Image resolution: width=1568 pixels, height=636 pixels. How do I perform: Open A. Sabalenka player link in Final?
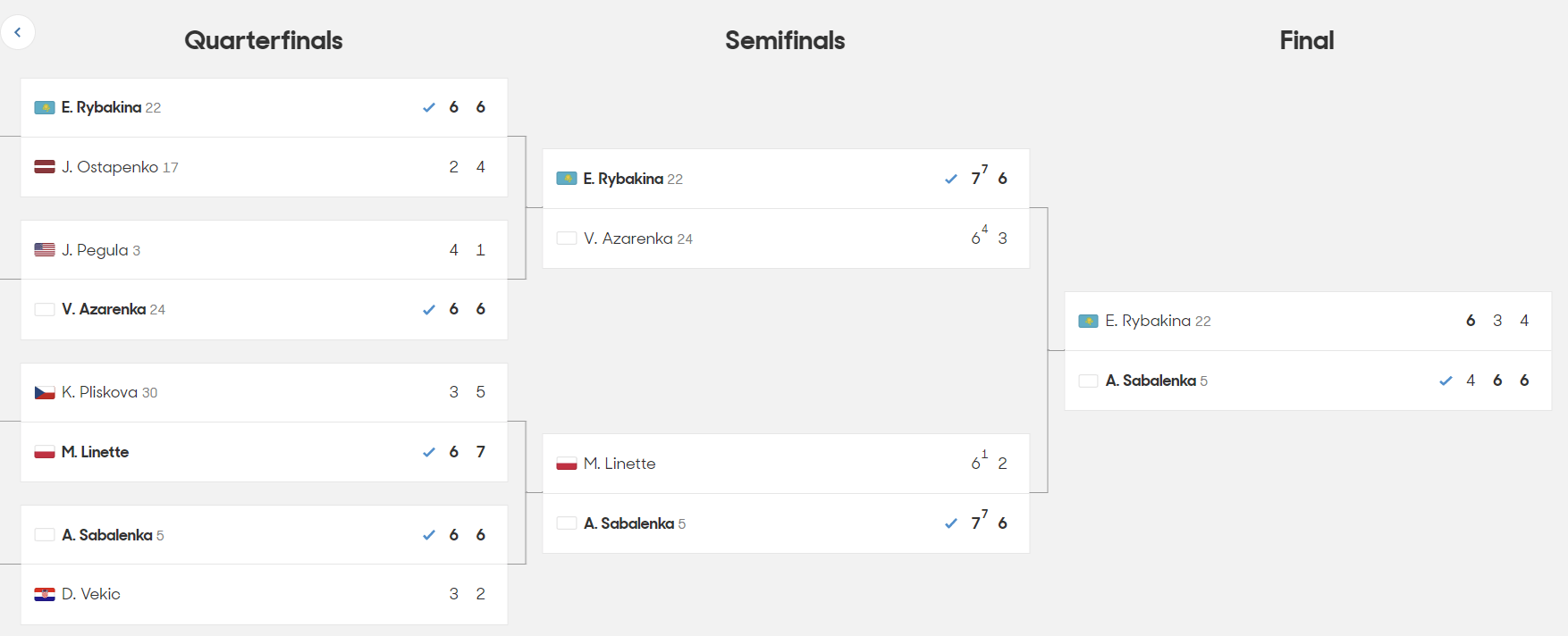[1151, 381]
